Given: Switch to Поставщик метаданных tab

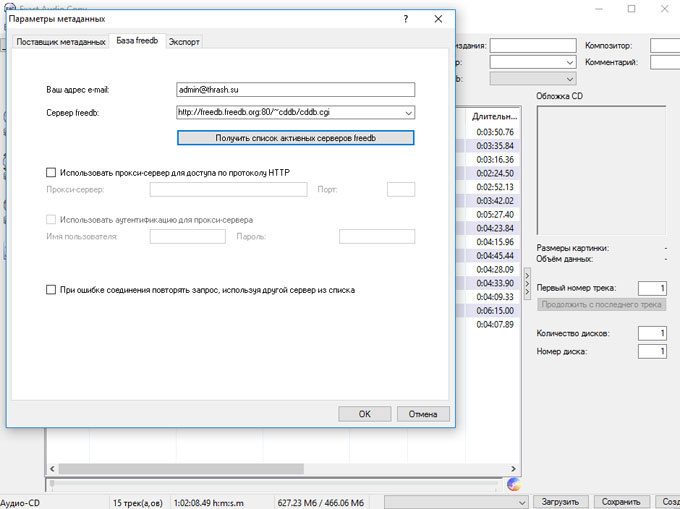Looking at the screenshot, I should pyautogui.click(x=60, y=42).
